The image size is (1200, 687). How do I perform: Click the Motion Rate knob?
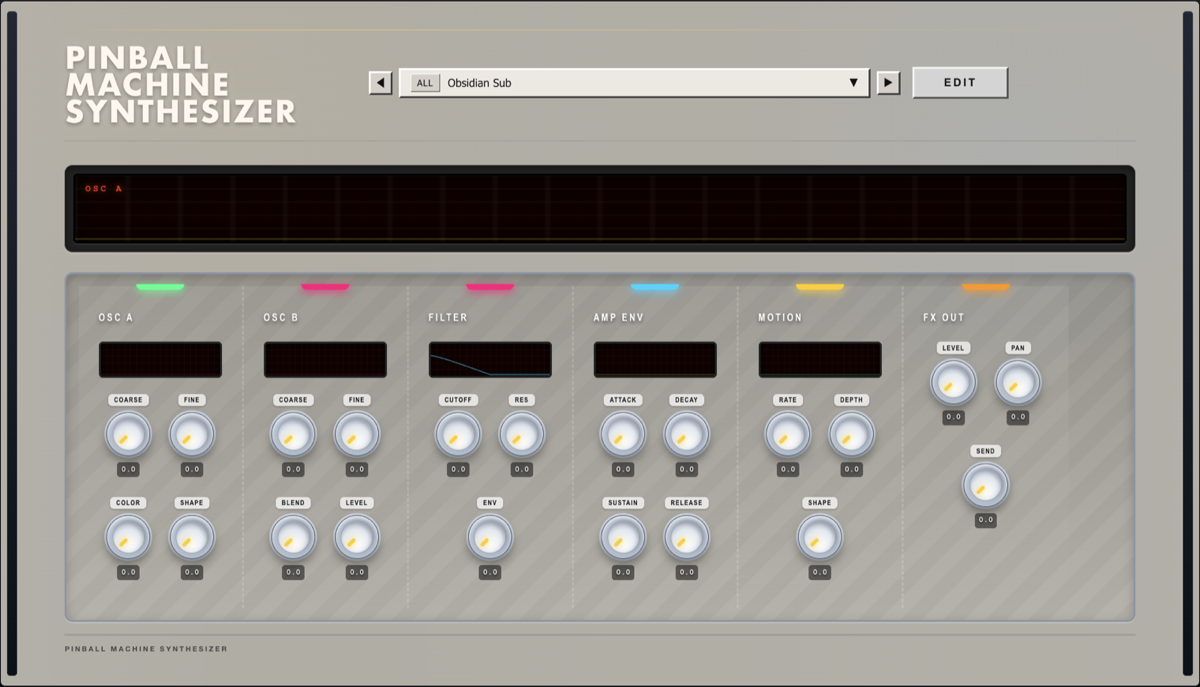[x=788, y=435]
